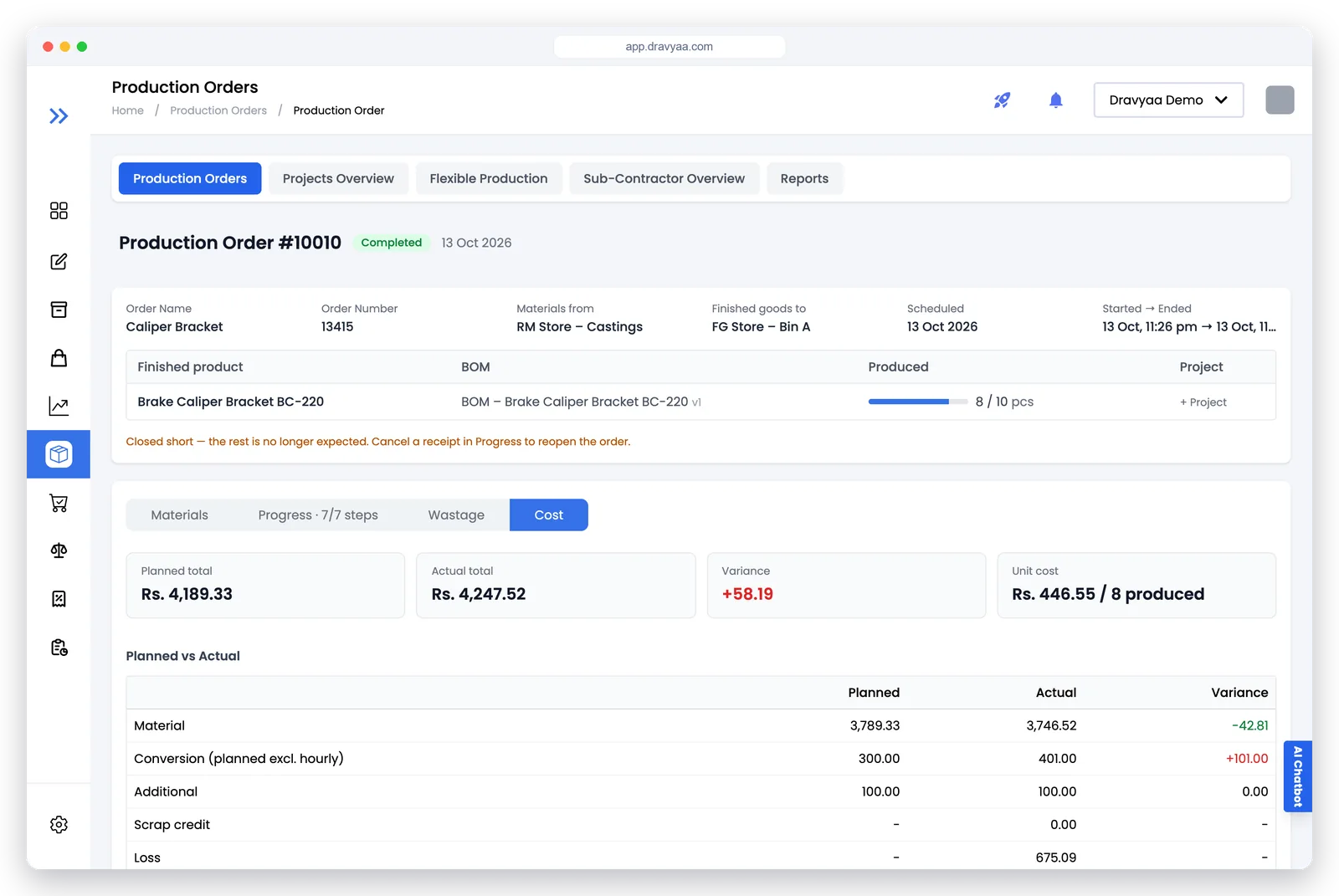
Task: Open notifications bell icon
Action: coord(1056,100)
